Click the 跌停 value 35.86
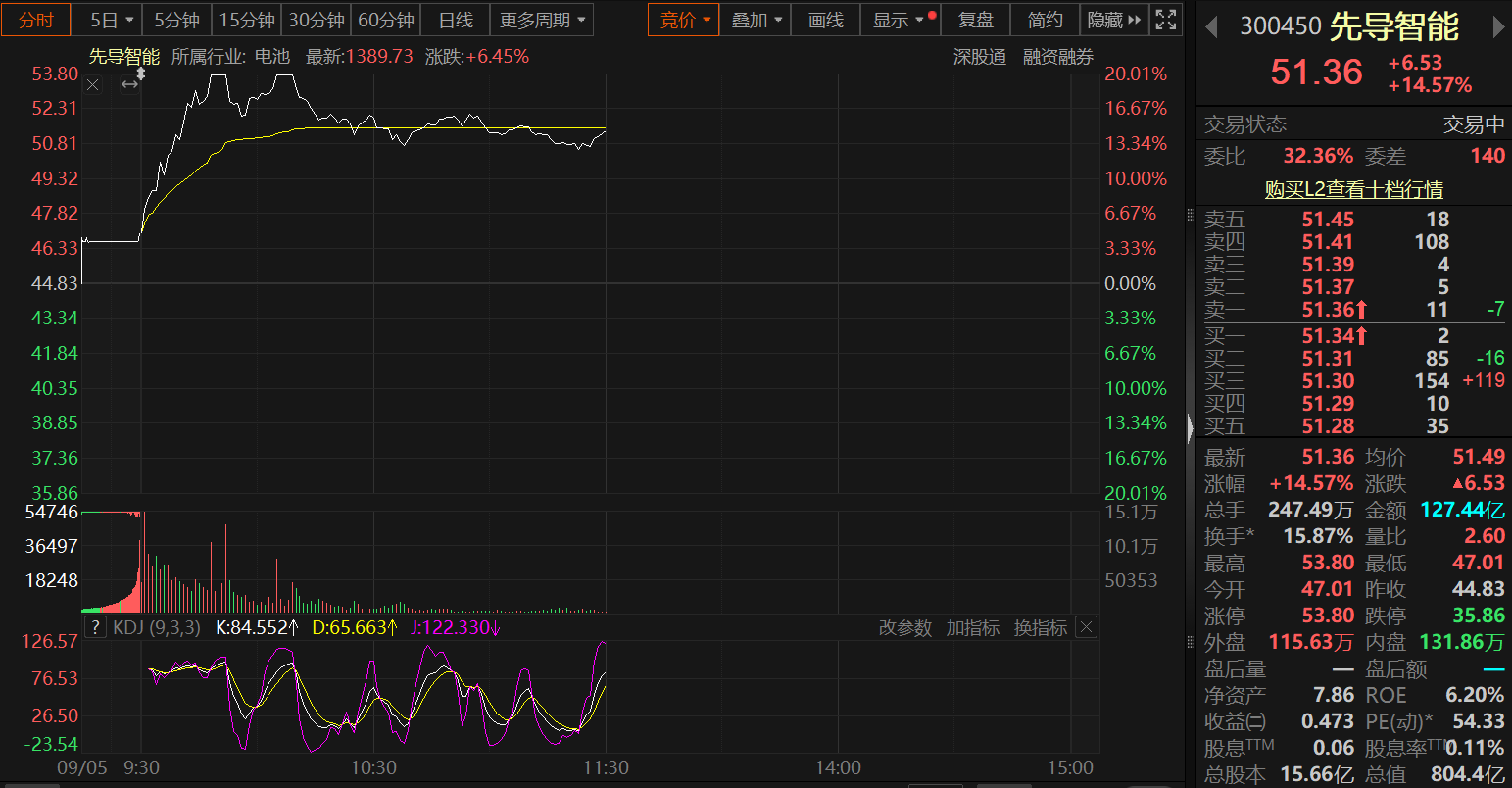The height and width of the screenshot is (788, 1512). coord(1479,616)
